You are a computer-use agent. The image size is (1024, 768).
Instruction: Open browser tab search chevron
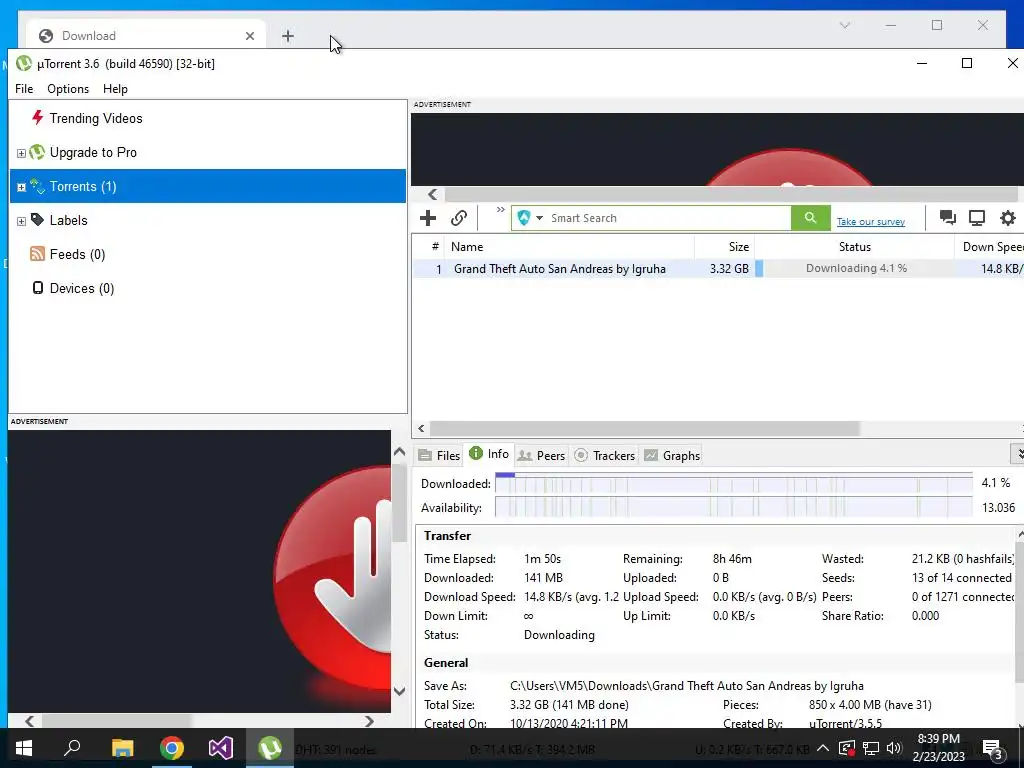click(844, 25)
